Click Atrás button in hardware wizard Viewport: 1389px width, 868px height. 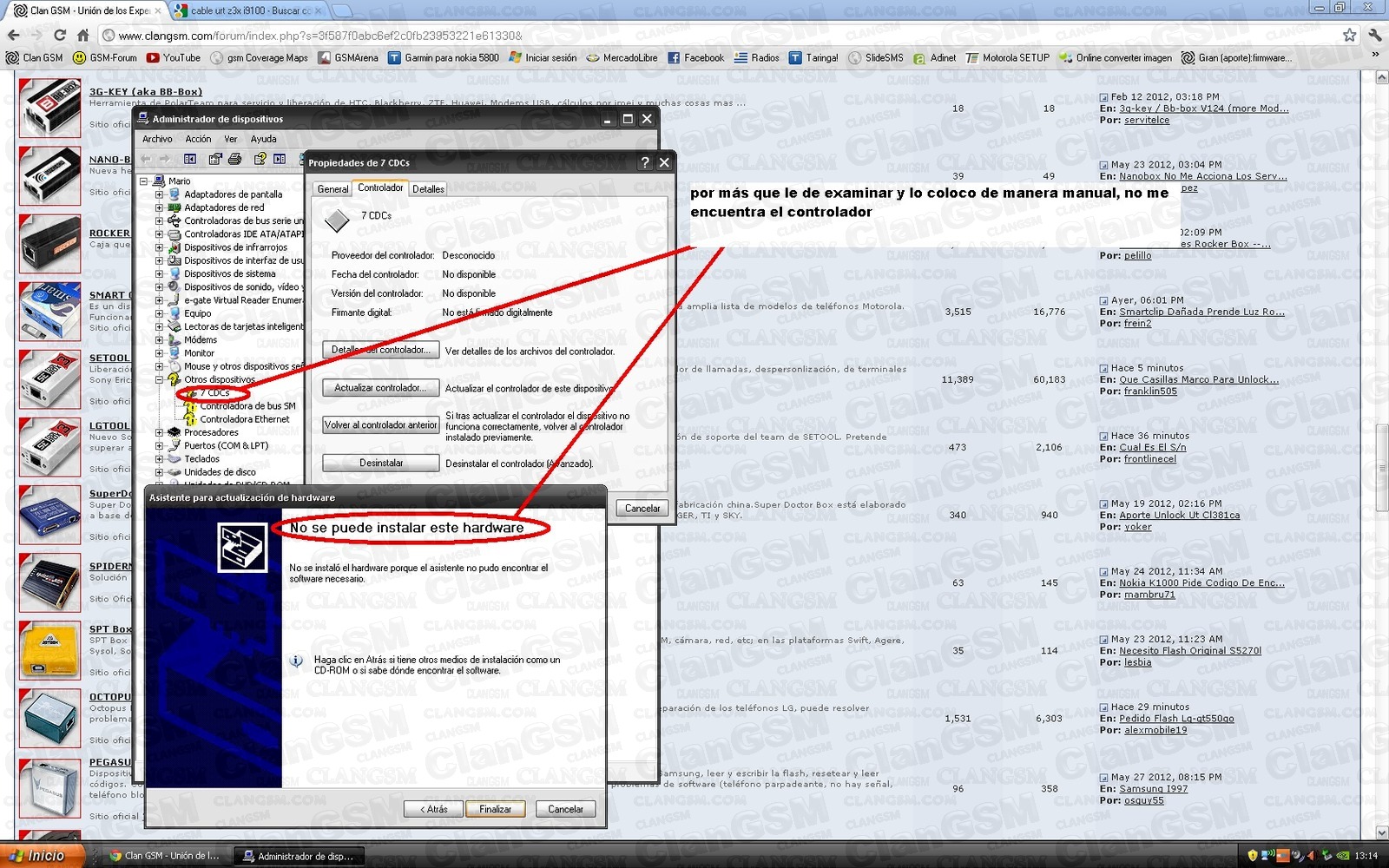click(x=434, y=809)
